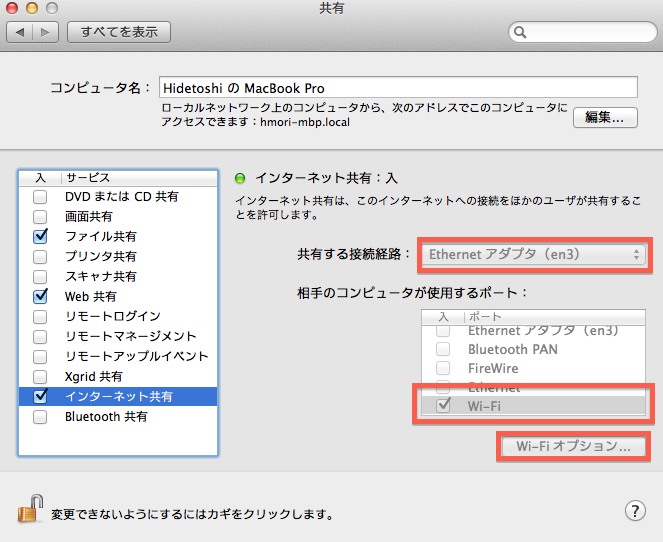
Task: Enable 画面共有 checkbox
Action: coord(40,216)
